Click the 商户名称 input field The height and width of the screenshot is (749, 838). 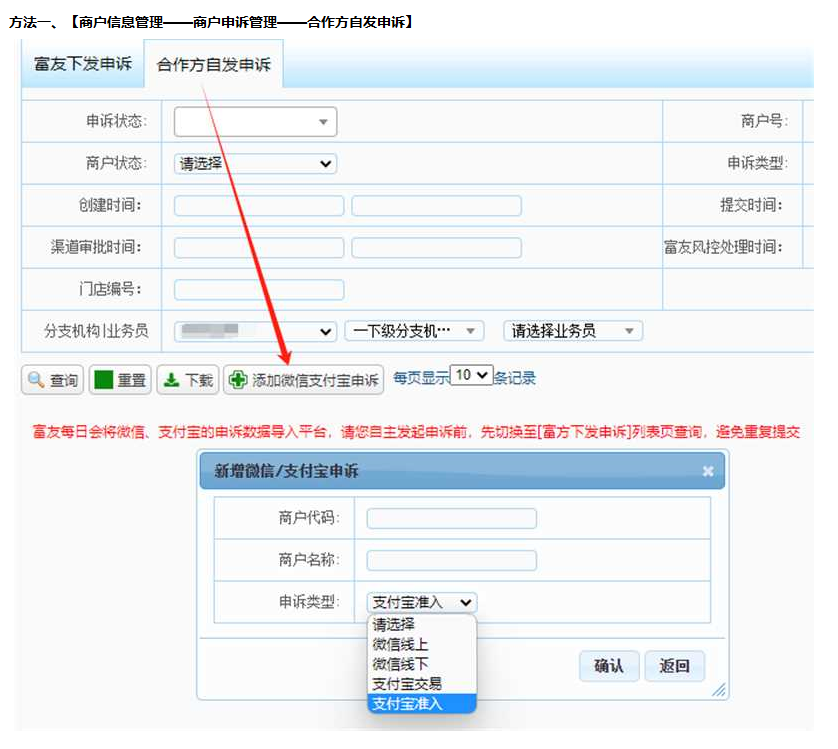click(451, 560)
